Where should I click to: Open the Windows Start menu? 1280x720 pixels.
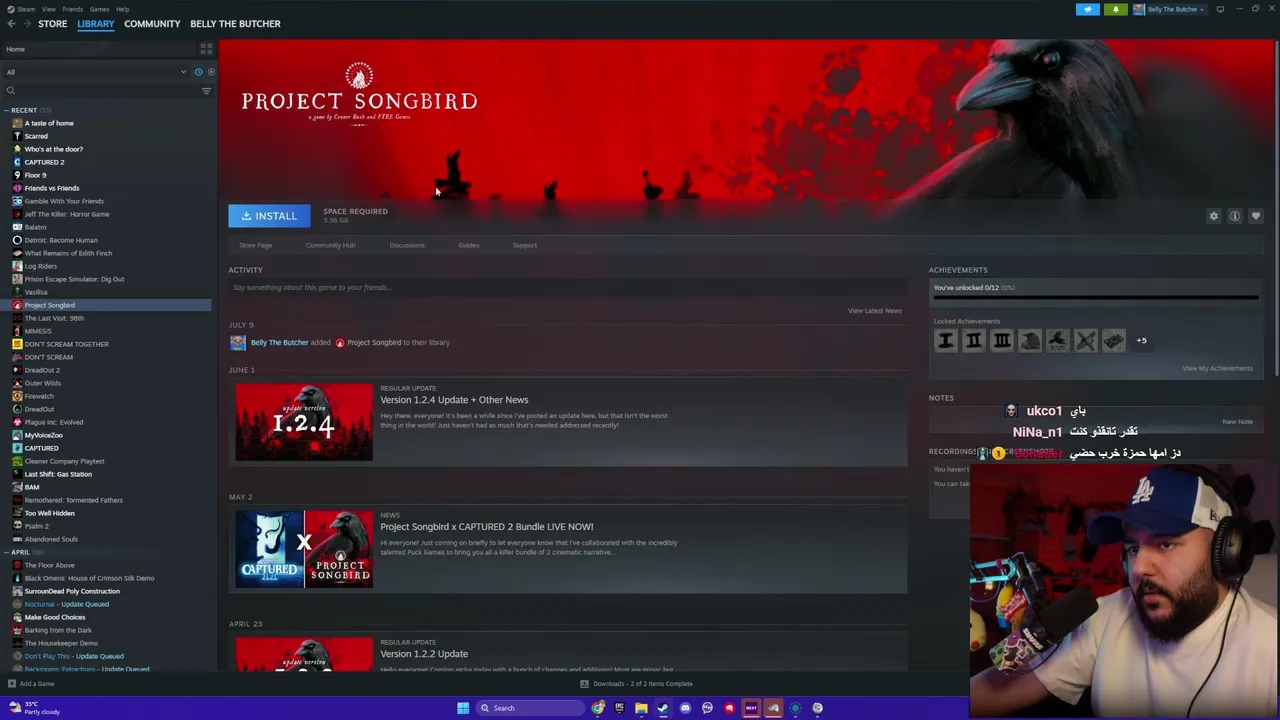[463, 708]
